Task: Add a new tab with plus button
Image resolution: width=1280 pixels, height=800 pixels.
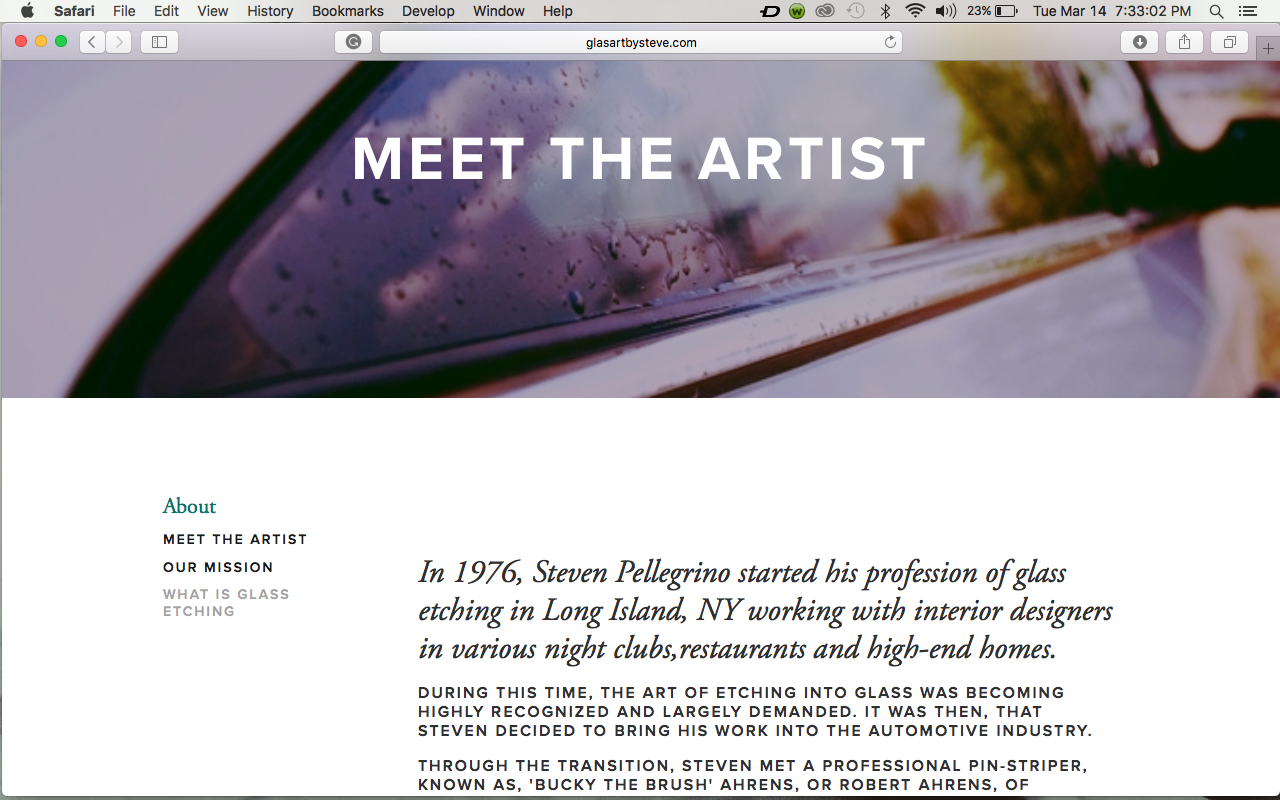Action: pos(1268,48)
